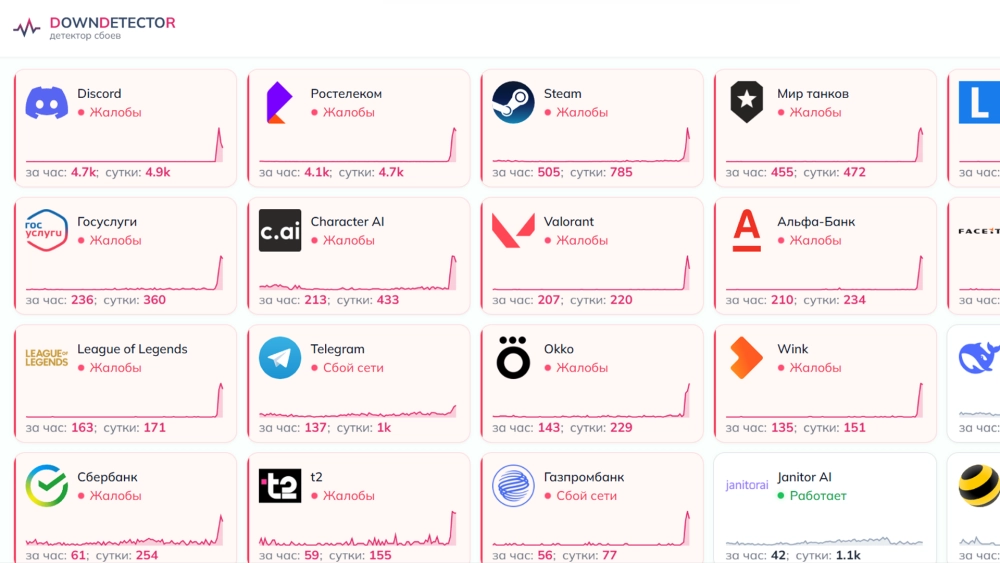Open the Okko logo icon
The height and width of the screenshot is (563, 1000).
[x=513, y=358]
